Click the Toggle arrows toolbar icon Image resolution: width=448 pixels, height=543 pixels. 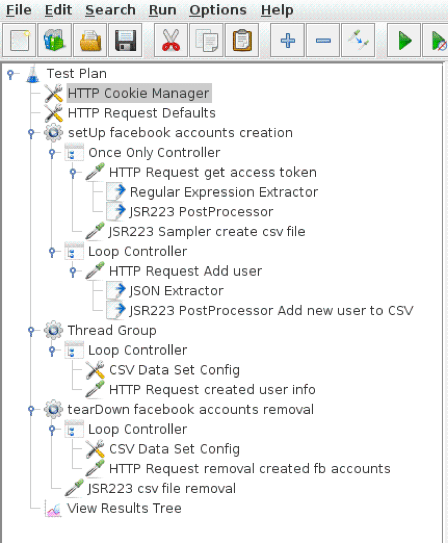pyautogui.click(x=358, y=41)
